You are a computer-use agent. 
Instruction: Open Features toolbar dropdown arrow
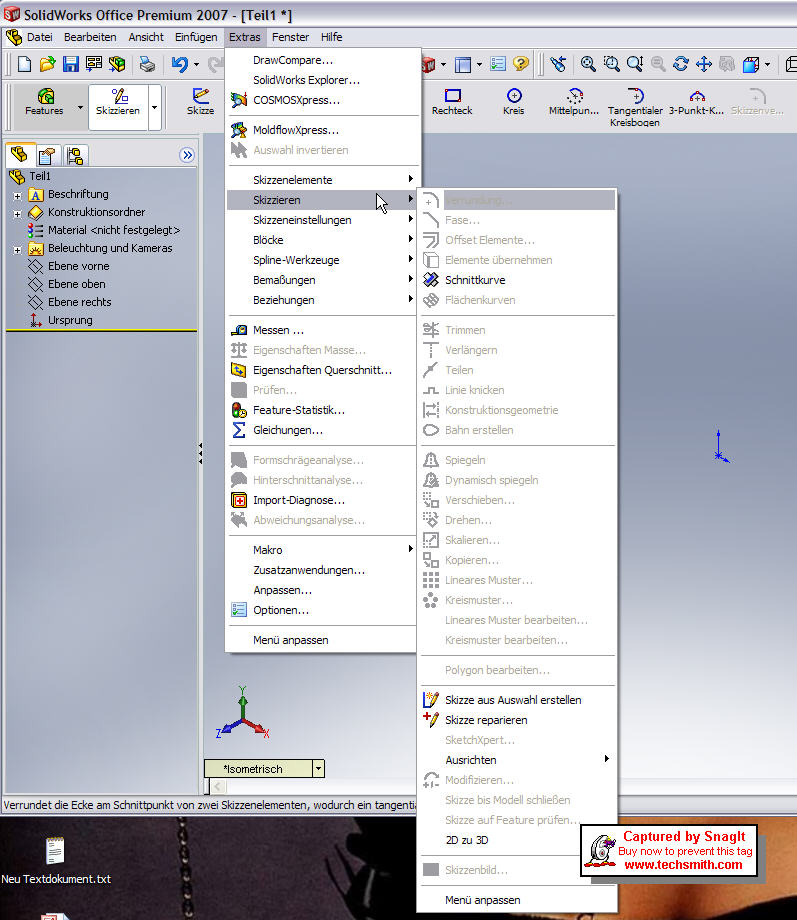80,107
